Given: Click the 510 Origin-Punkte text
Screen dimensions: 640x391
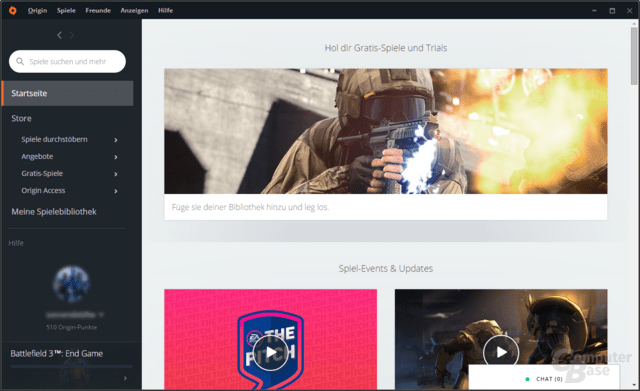Looking at the screenshot, I should pos(71,327).
